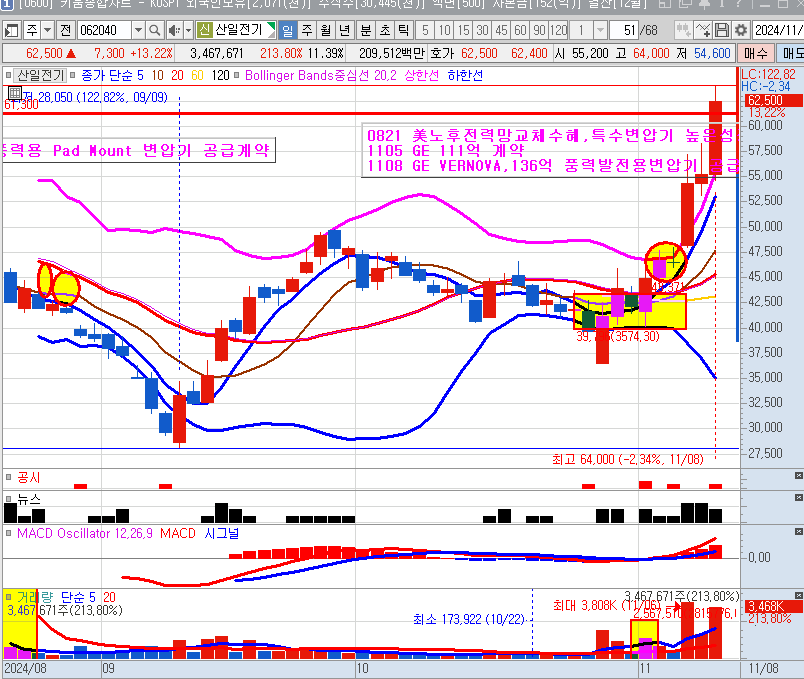Select the 30 interval button
Screen dimensions: 804x679
click(x=482, y=30)
